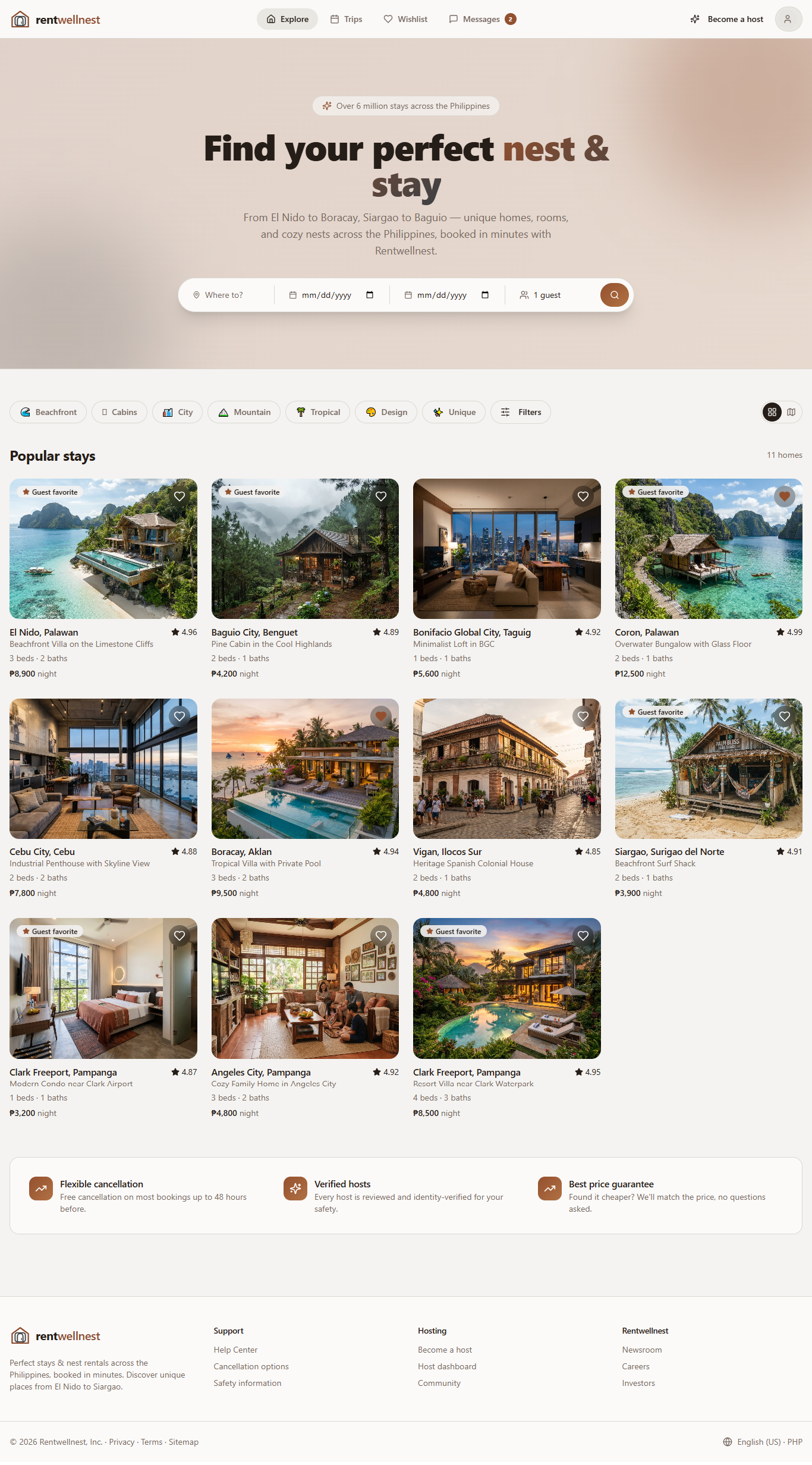Toggle wishlist heart on Bonifacio Global City loft
Screen dimensions: 812x1465
(583, 496)
